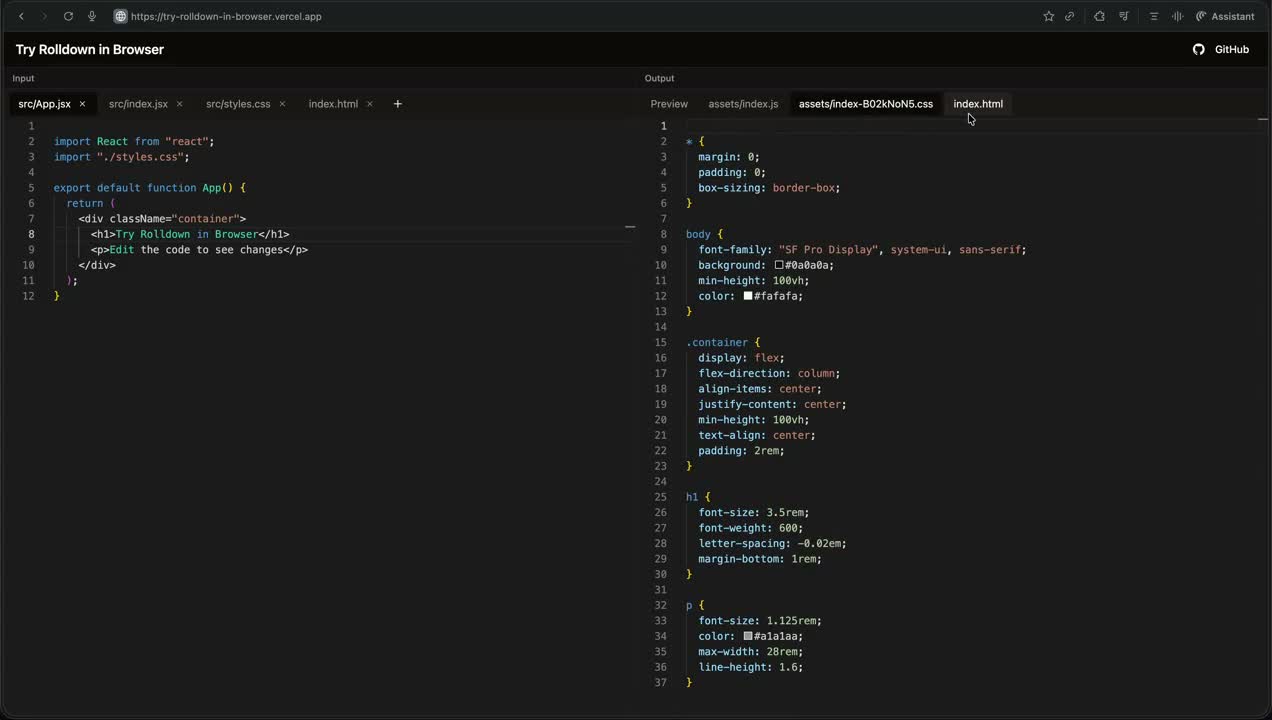Click the line-height: 1.6 line

[x=751, y=667]
